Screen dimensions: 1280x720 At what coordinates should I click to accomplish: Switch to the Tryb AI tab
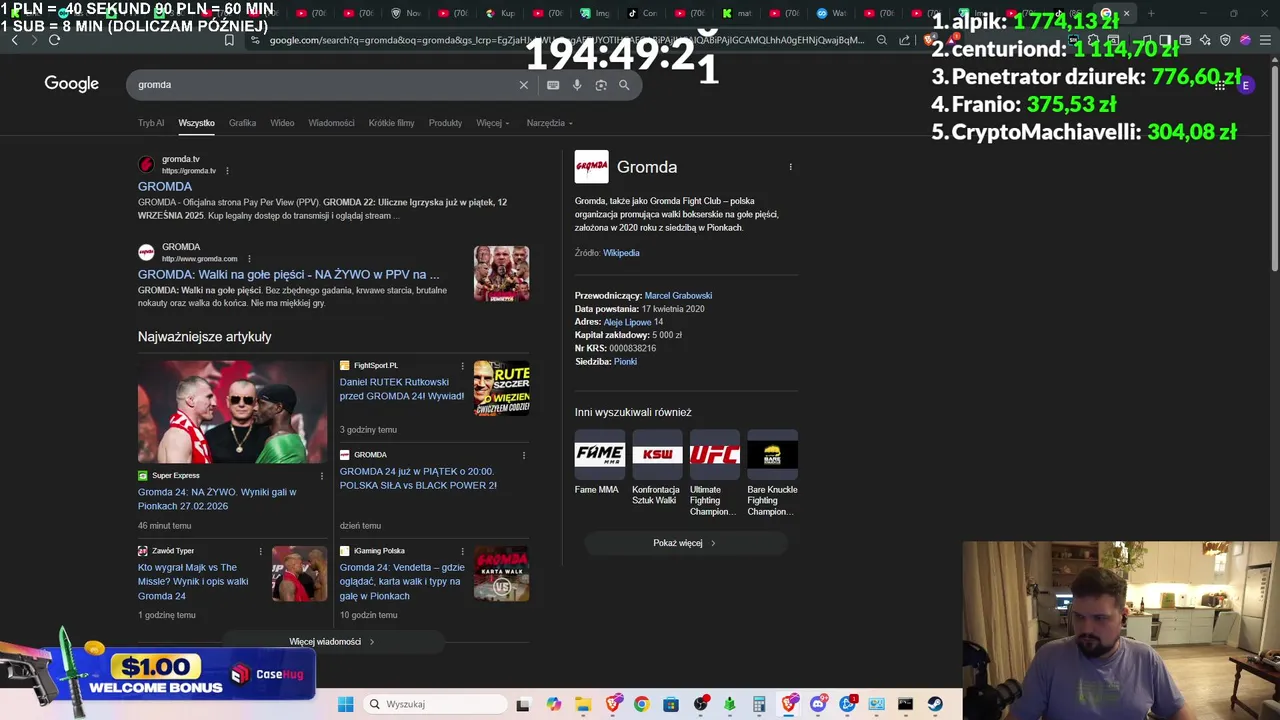tap(151, 123)
